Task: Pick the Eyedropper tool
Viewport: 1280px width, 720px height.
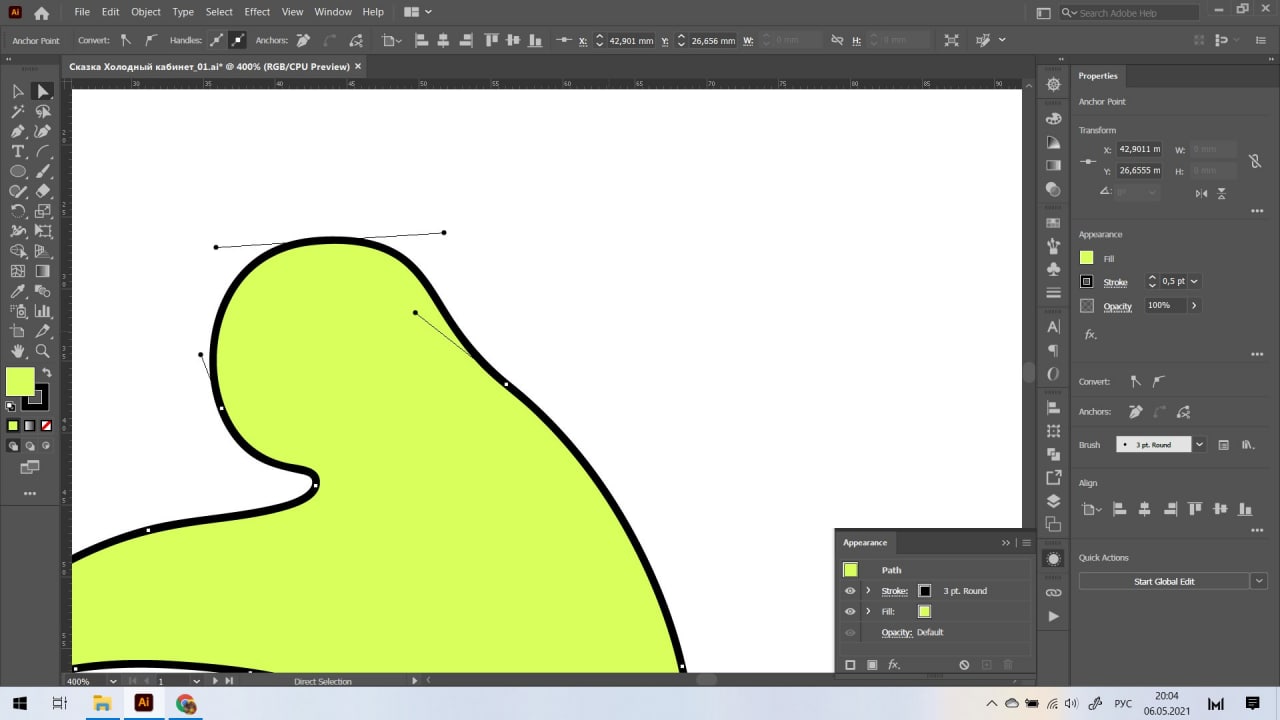Action: pyautogui.click(x=18, y=291)
